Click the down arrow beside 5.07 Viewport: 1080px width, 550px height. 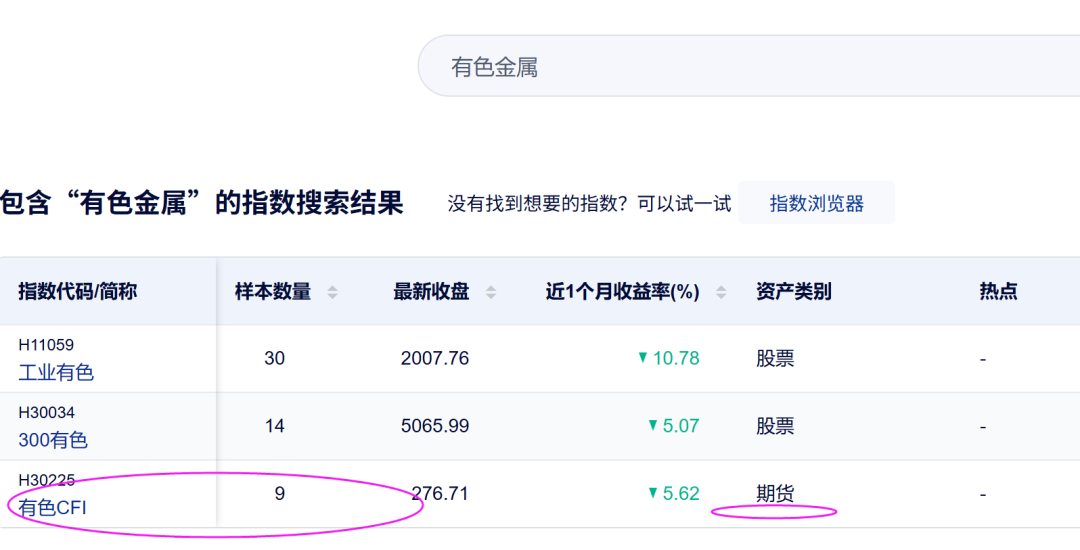(x=653, y=425)
